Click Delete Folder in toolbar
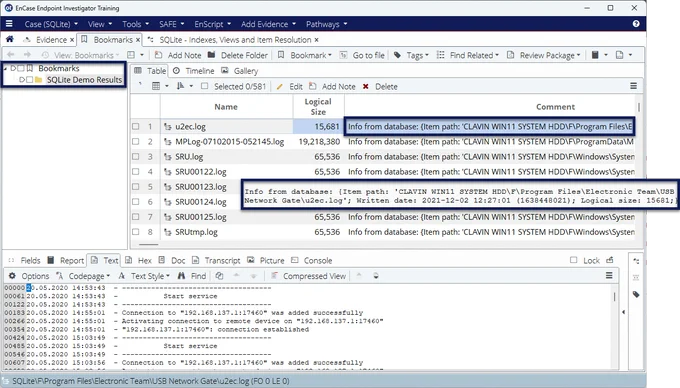The width and height of the screenshot is (680, 388). 238,55
